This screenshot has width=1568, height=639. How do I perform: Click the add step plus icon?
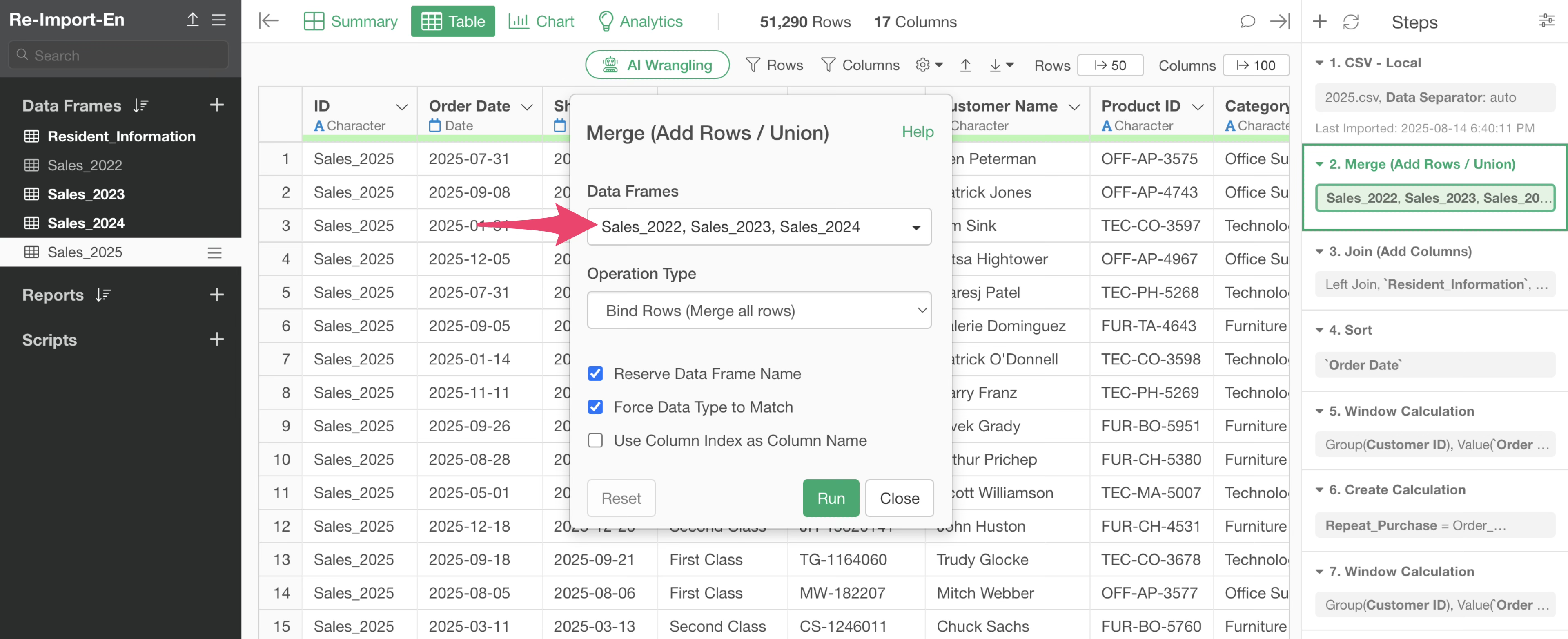[x=1319, y=22]
